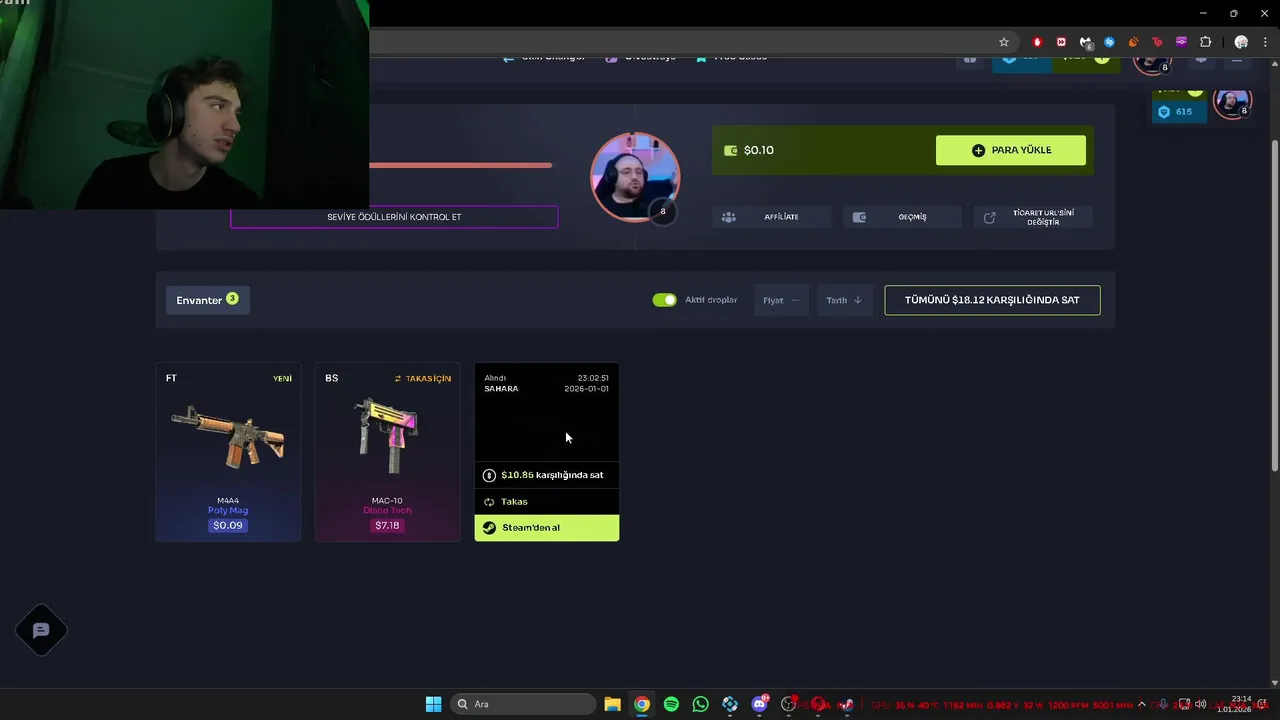Select the MAC-10 Disco Tech item card

pos(388,452)
